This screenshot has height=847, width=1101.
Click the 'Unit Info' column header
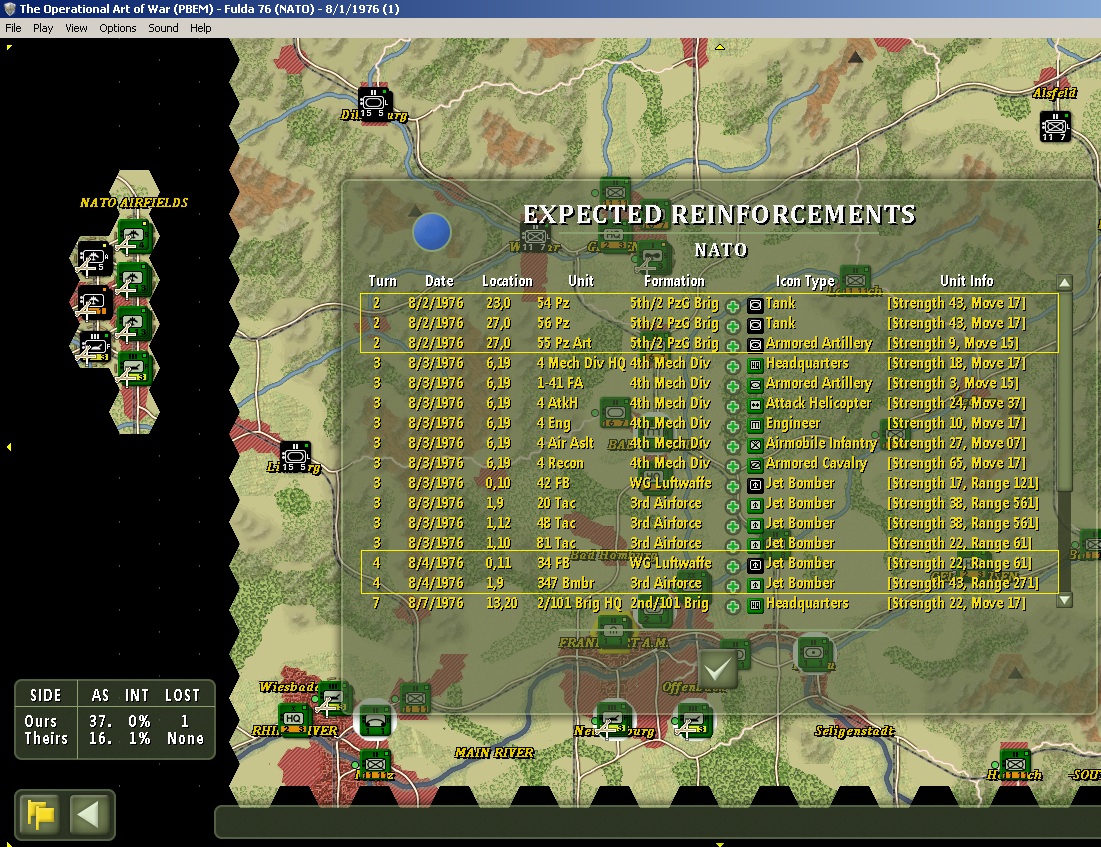pyautogui.click(x=967, y=282)
